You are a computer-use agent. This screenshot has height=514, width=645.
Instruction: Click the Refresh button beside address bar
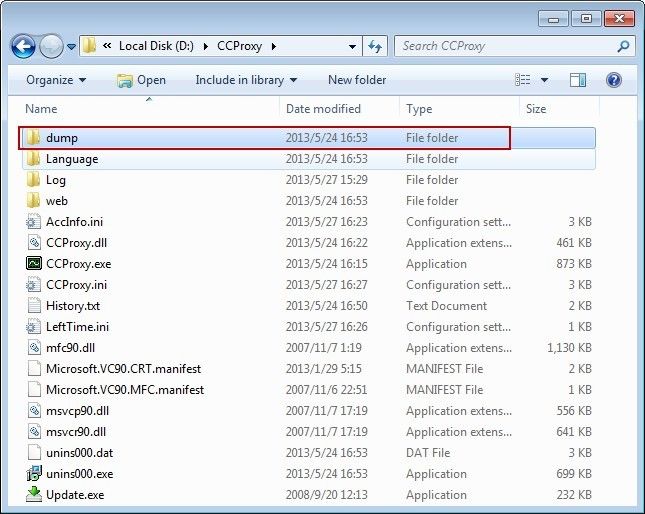coord(375,46)
